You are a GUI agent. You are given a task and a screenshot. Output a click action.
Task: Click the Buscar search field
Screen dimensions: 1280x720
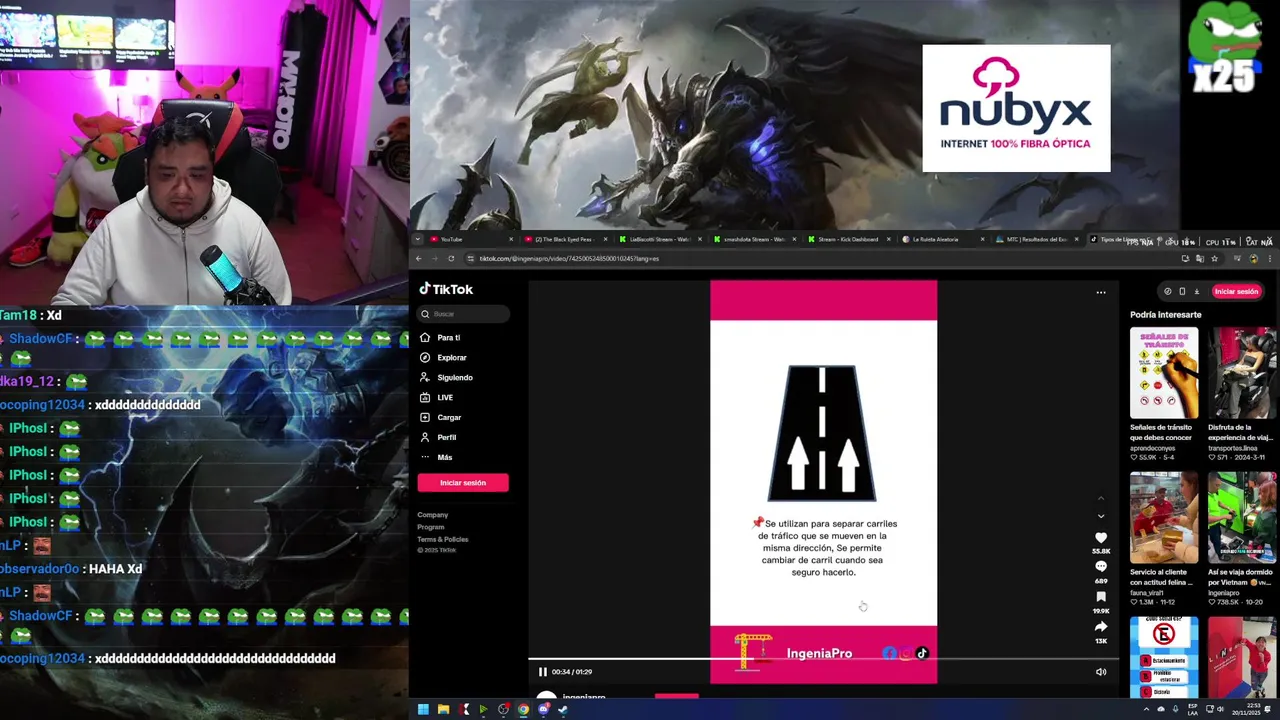click(x=464, y=314)
